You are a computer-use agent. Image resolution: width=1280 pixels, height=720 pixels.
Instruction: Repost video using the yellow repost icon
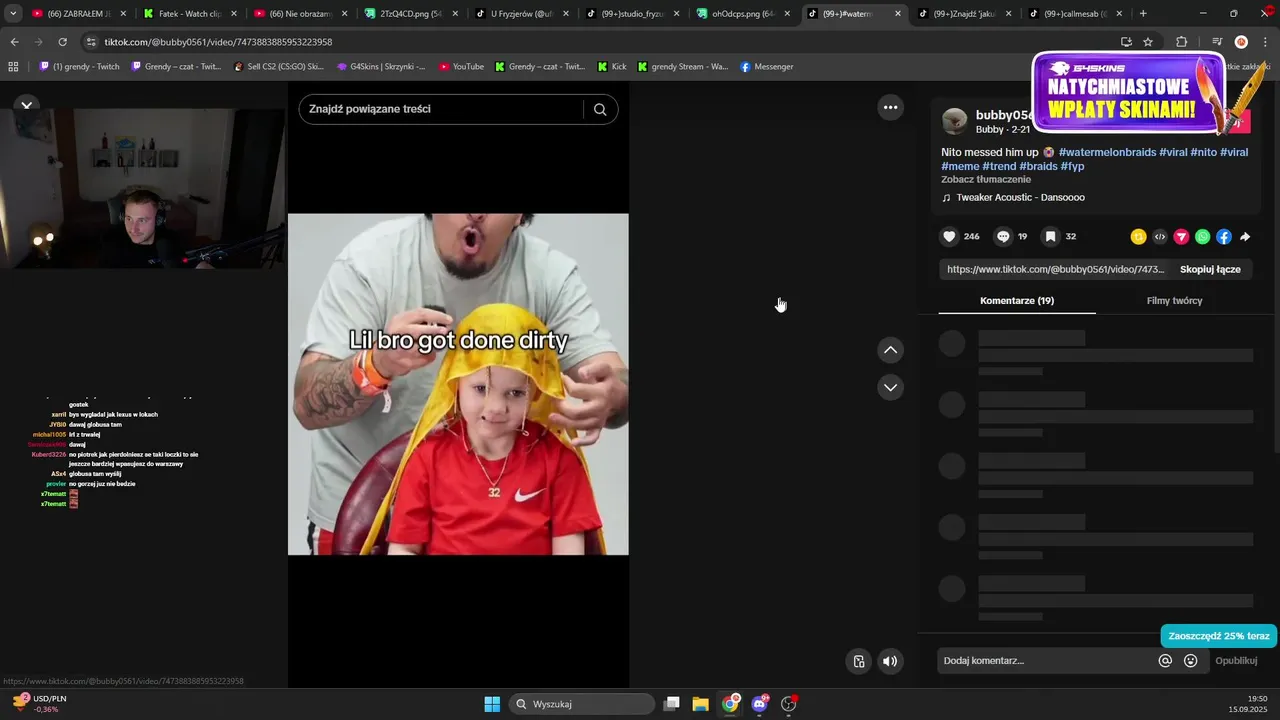coord(1138,237)
